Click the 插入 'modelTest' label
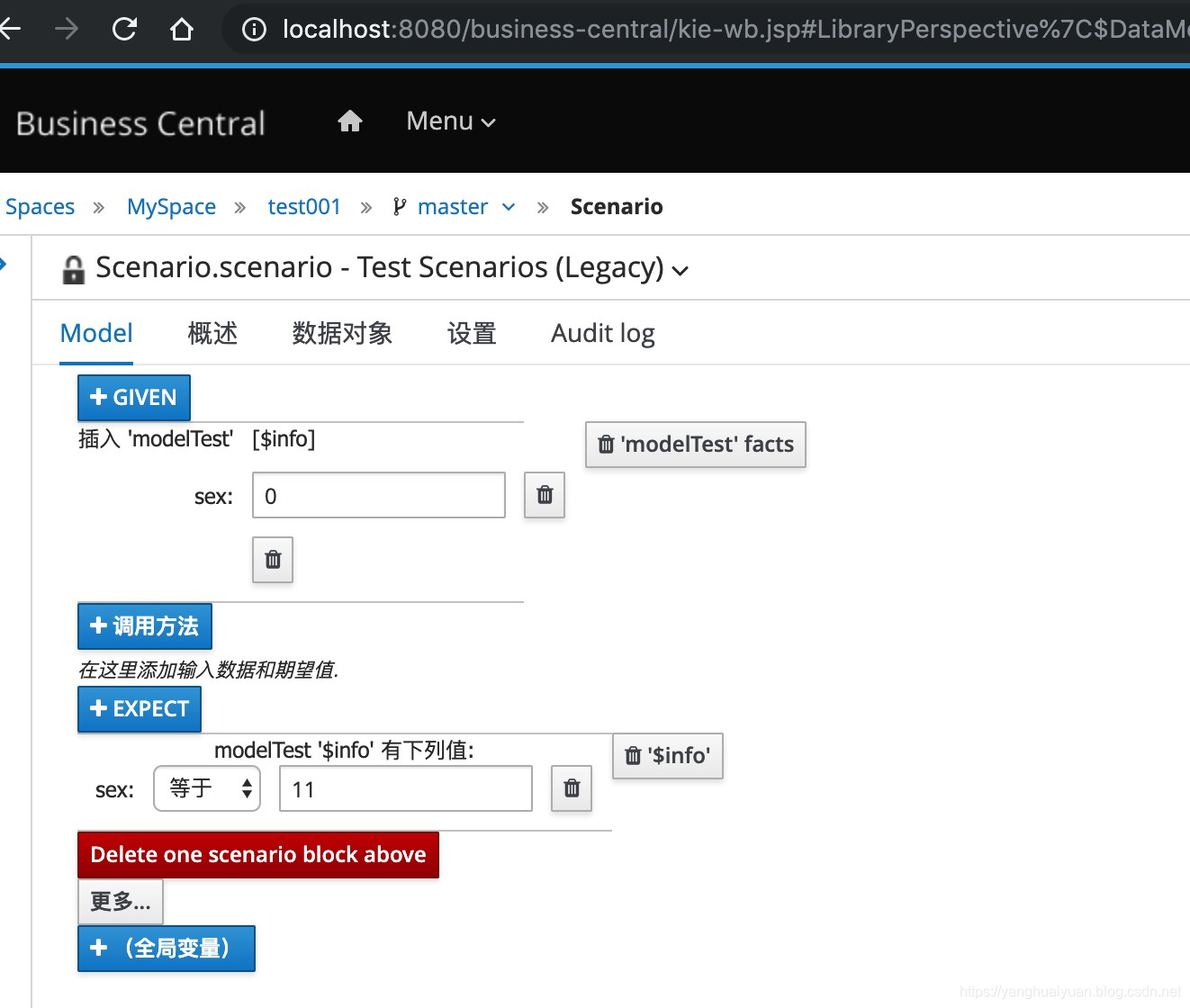The height and width of the screenshot is (1008, 1190). click(156, 439)
